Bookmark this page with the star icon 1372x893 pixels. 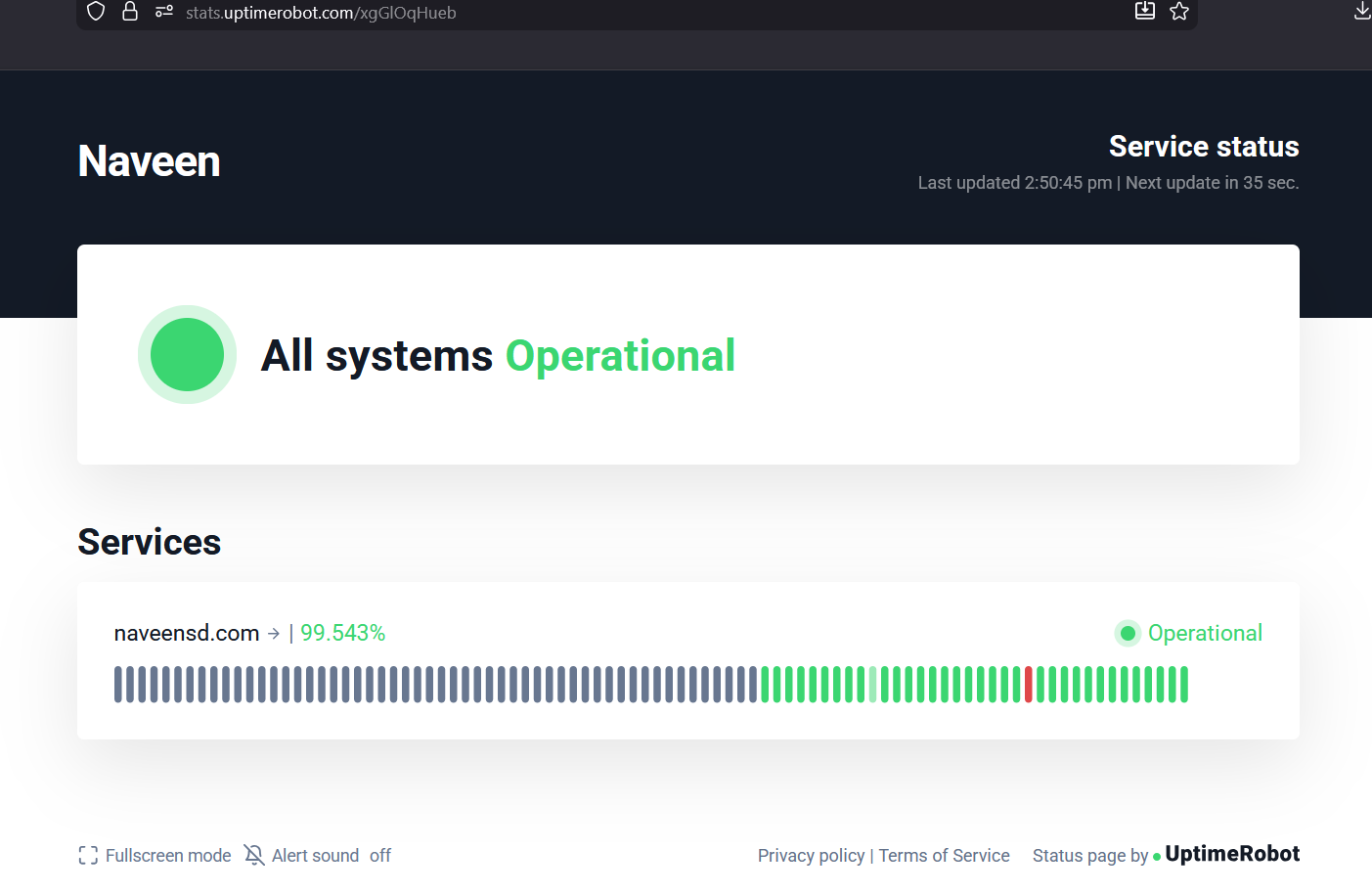[1179, 12]
